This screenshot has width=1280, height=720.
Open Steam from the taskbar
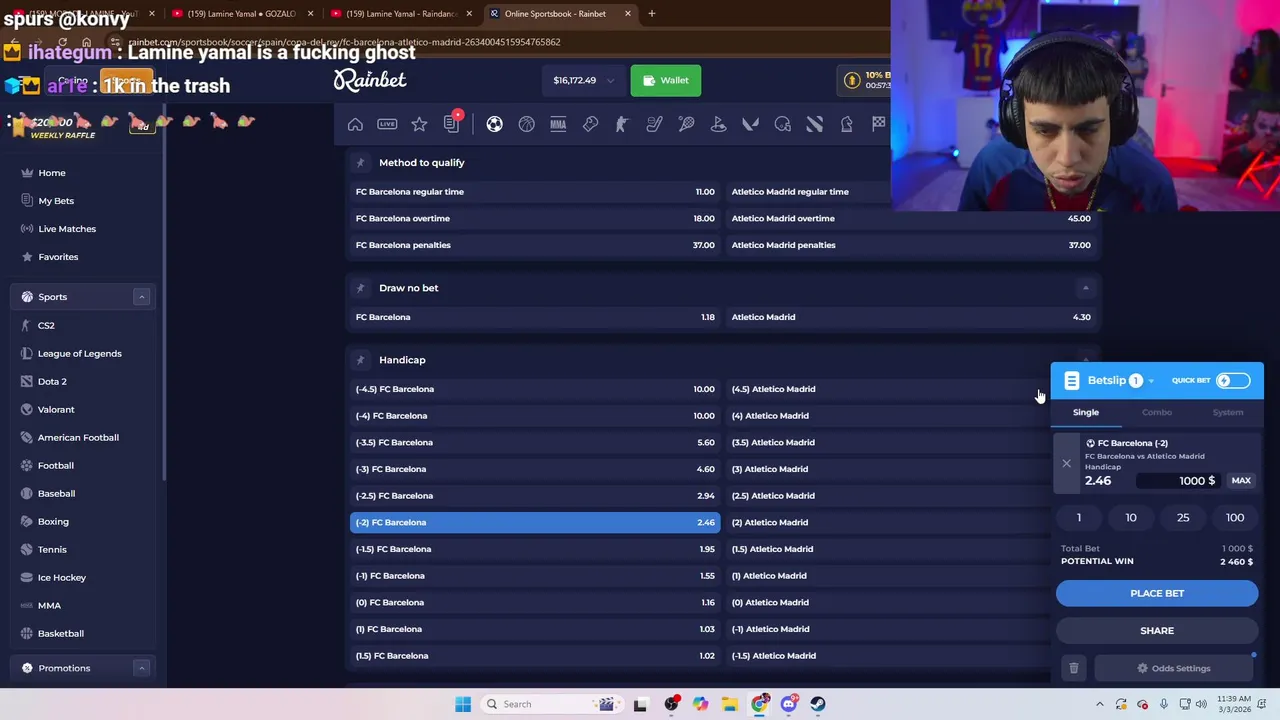click(818, 704)
